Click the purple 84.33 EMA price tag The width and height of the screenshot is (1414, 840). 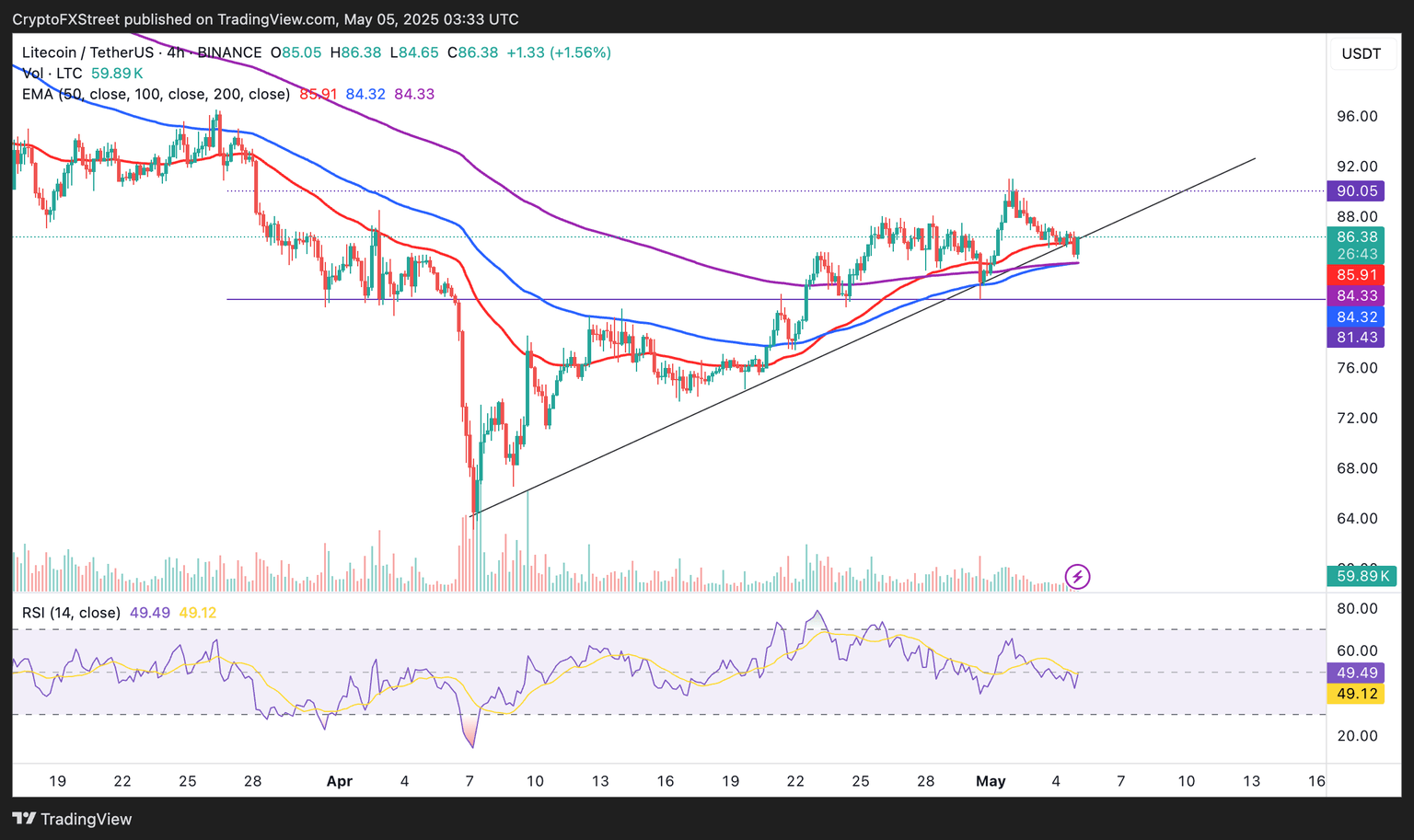coord(1357,295)
